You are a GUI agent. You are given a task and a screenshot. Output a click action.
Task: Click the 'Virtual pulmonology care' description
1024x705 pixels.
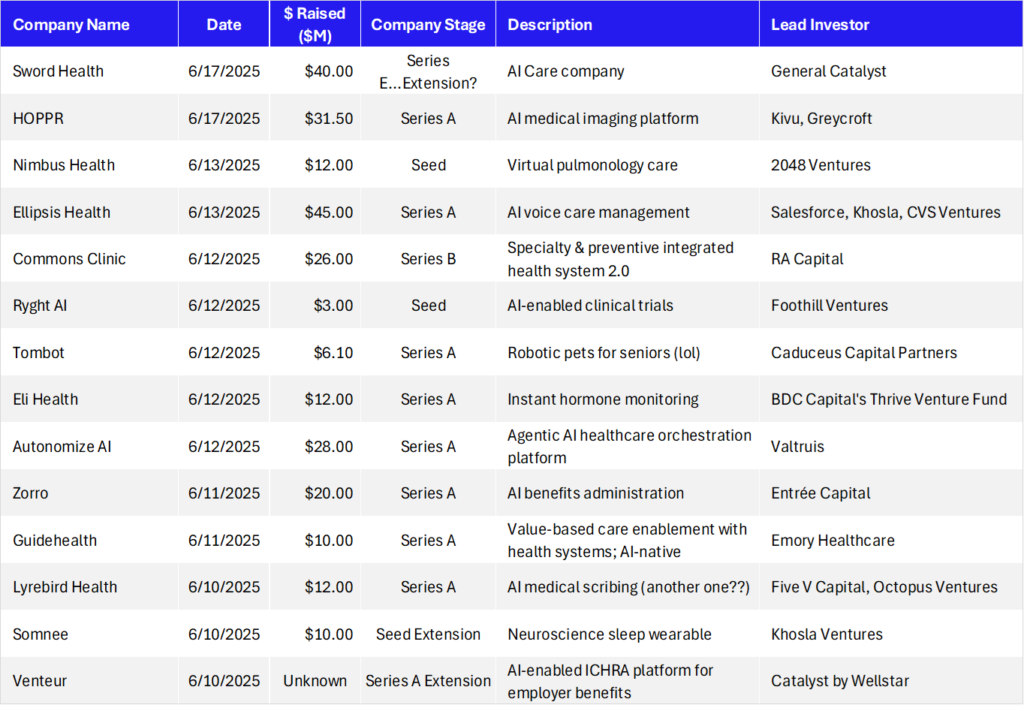[592, 165]
